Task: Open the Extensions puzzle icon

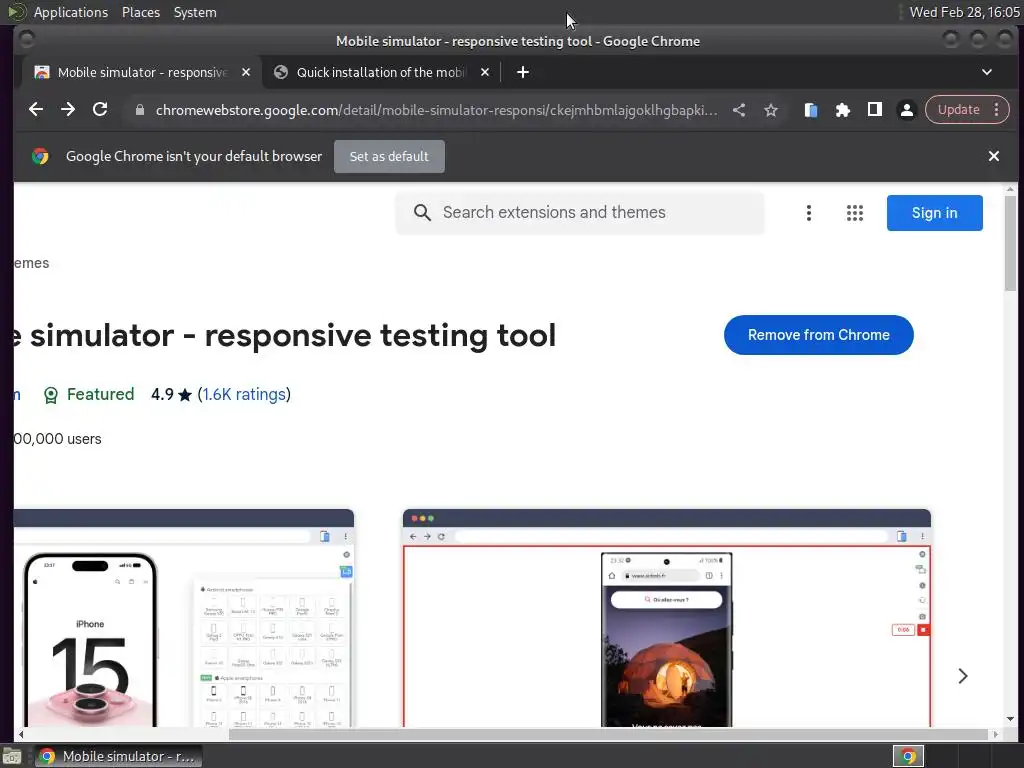Action: [x=842, y=110]
